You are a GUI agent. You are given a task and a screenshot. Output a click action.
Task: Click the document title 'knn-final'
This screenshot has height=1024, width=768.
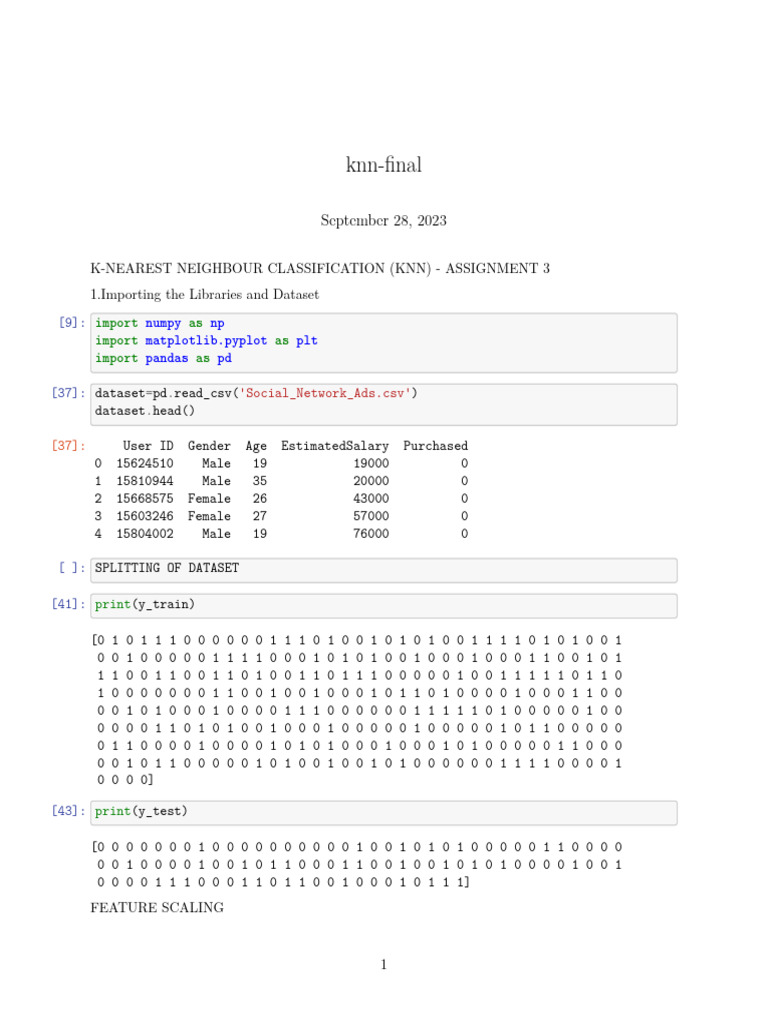(x=383, y=165)
